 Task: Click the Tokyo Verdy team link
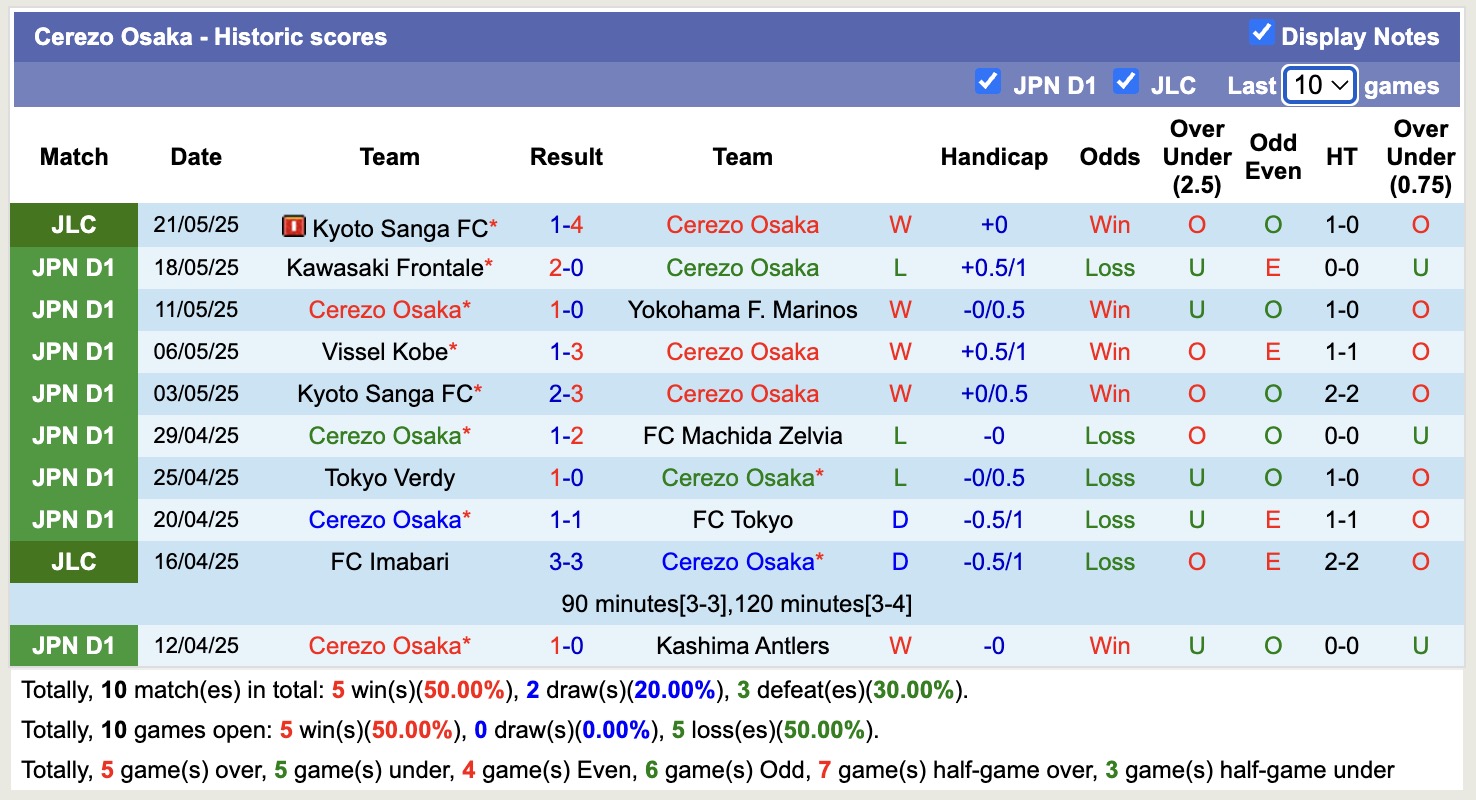389,477
